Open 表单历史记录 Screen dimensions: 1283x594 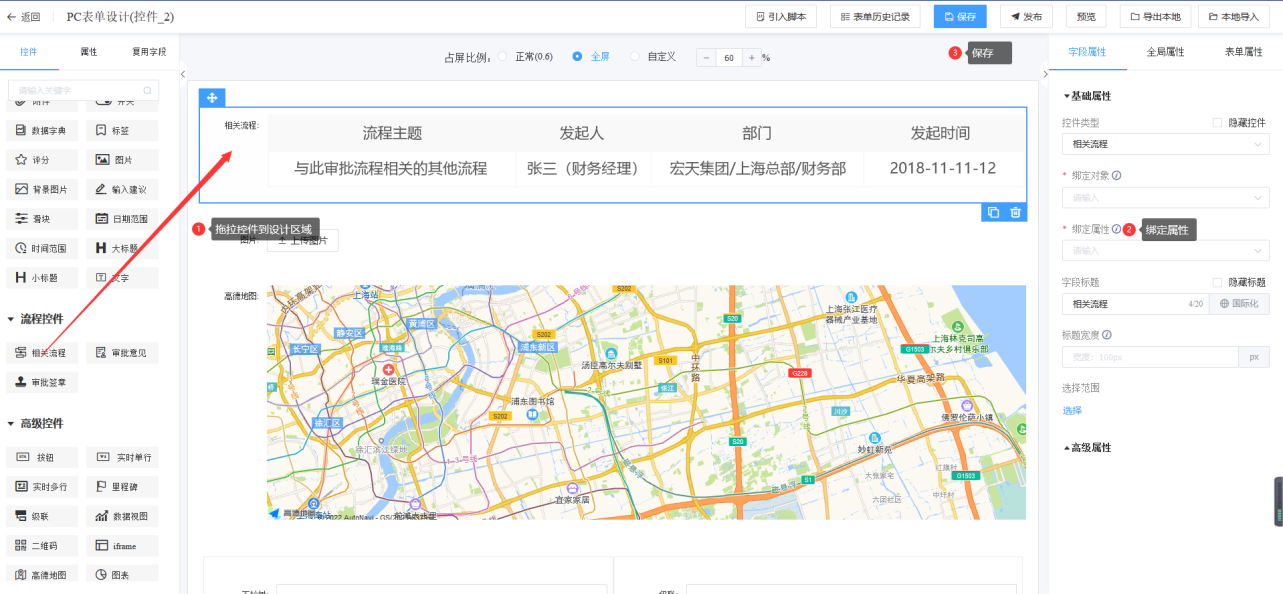point(875,17)
